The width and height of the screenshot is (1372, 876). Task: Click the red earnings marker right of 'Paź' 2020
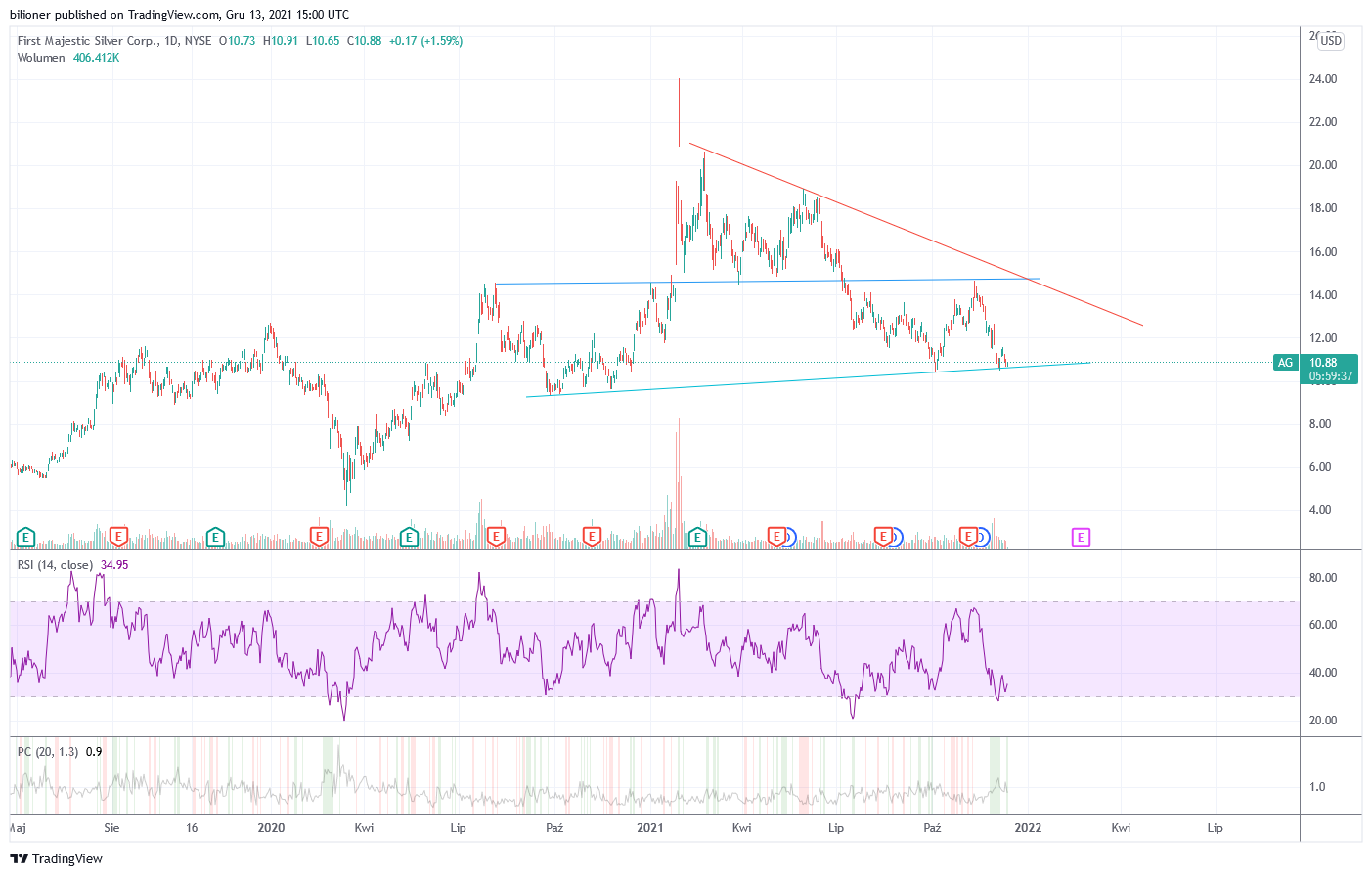(x=592, y=537)
